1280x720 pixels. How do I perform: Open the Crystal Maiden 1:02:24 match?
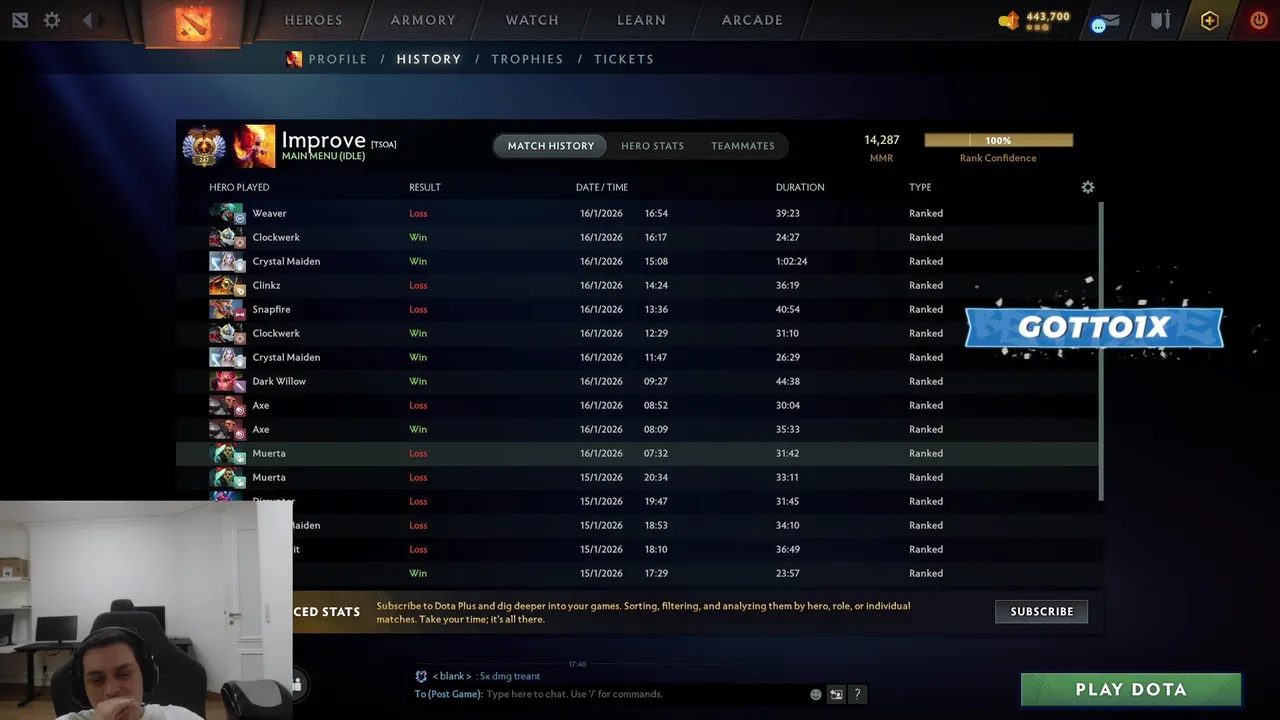638,261
